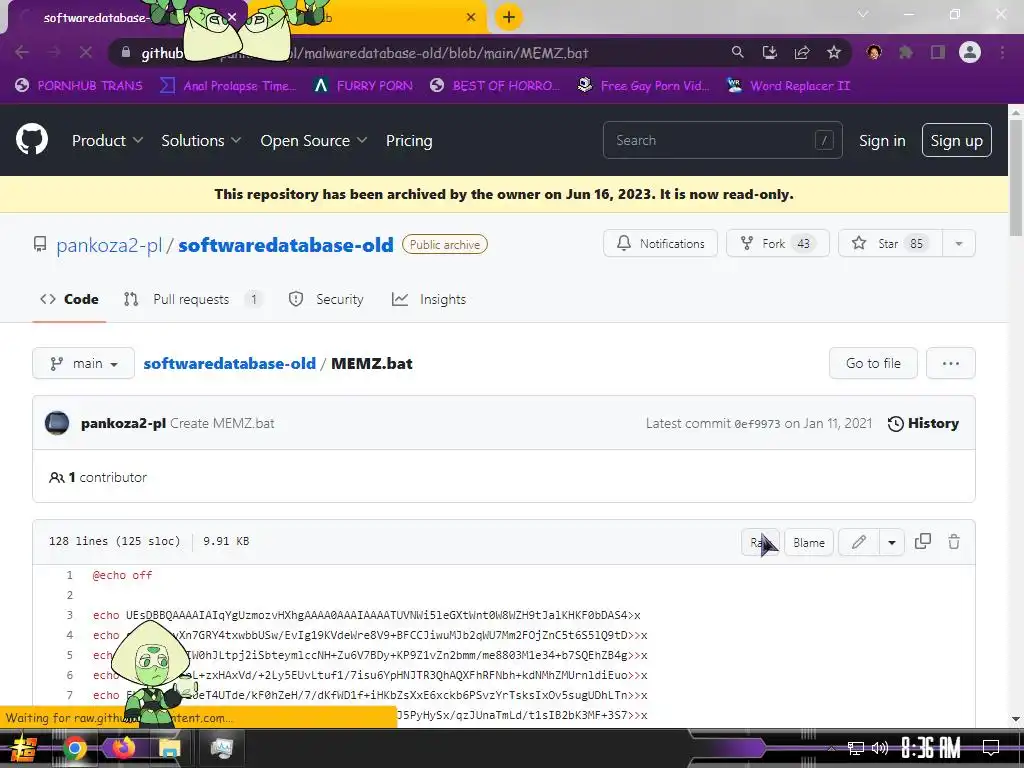Click the page vertical scrollbar thumb
Screen dimensions: 1024x768
[1016, 178]
